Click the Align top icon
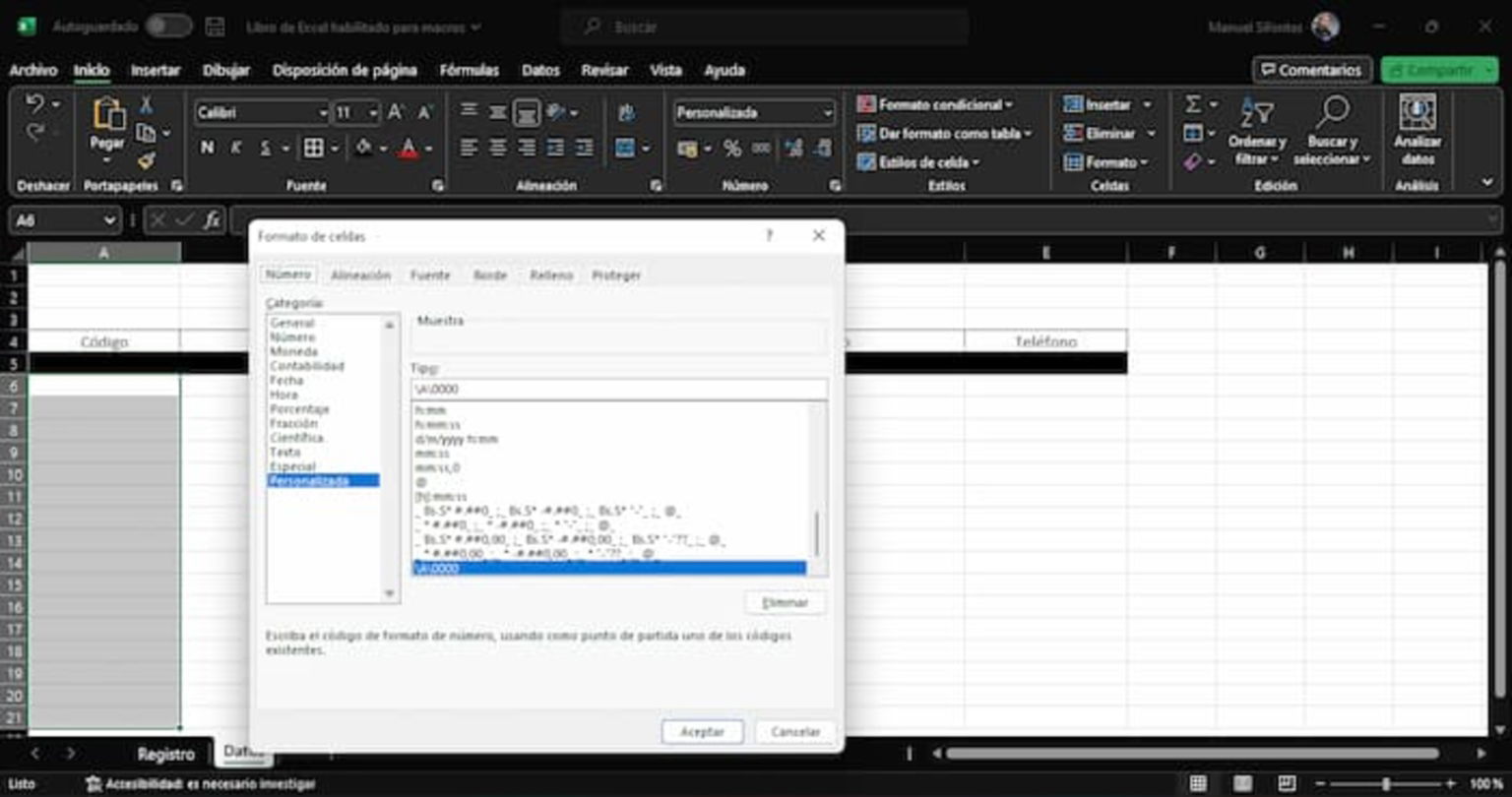Image resolution: width=1512 pixels, height=797 pixels. click(x=470, y=113)
